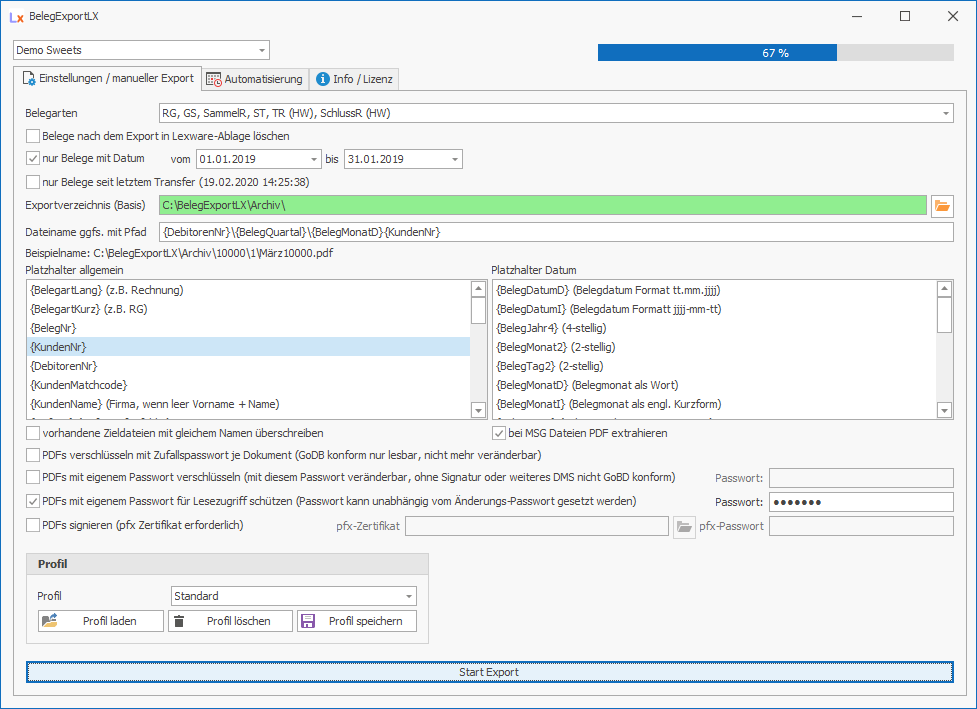977x709 pixels.
Task: Select {KundenMatchcode} in the Platzhalter allgemein list
Action: tap(80, 385)
